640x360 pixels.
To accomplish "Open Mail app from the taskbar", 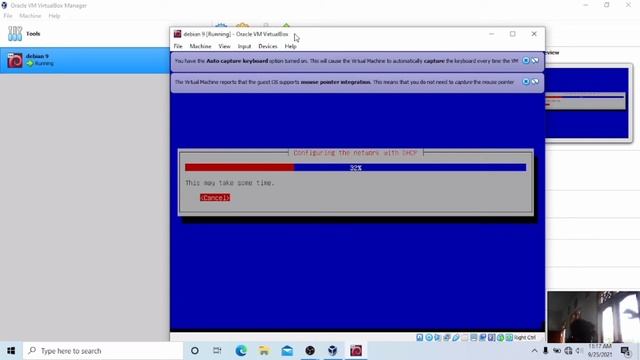I will tap(287, 351).
